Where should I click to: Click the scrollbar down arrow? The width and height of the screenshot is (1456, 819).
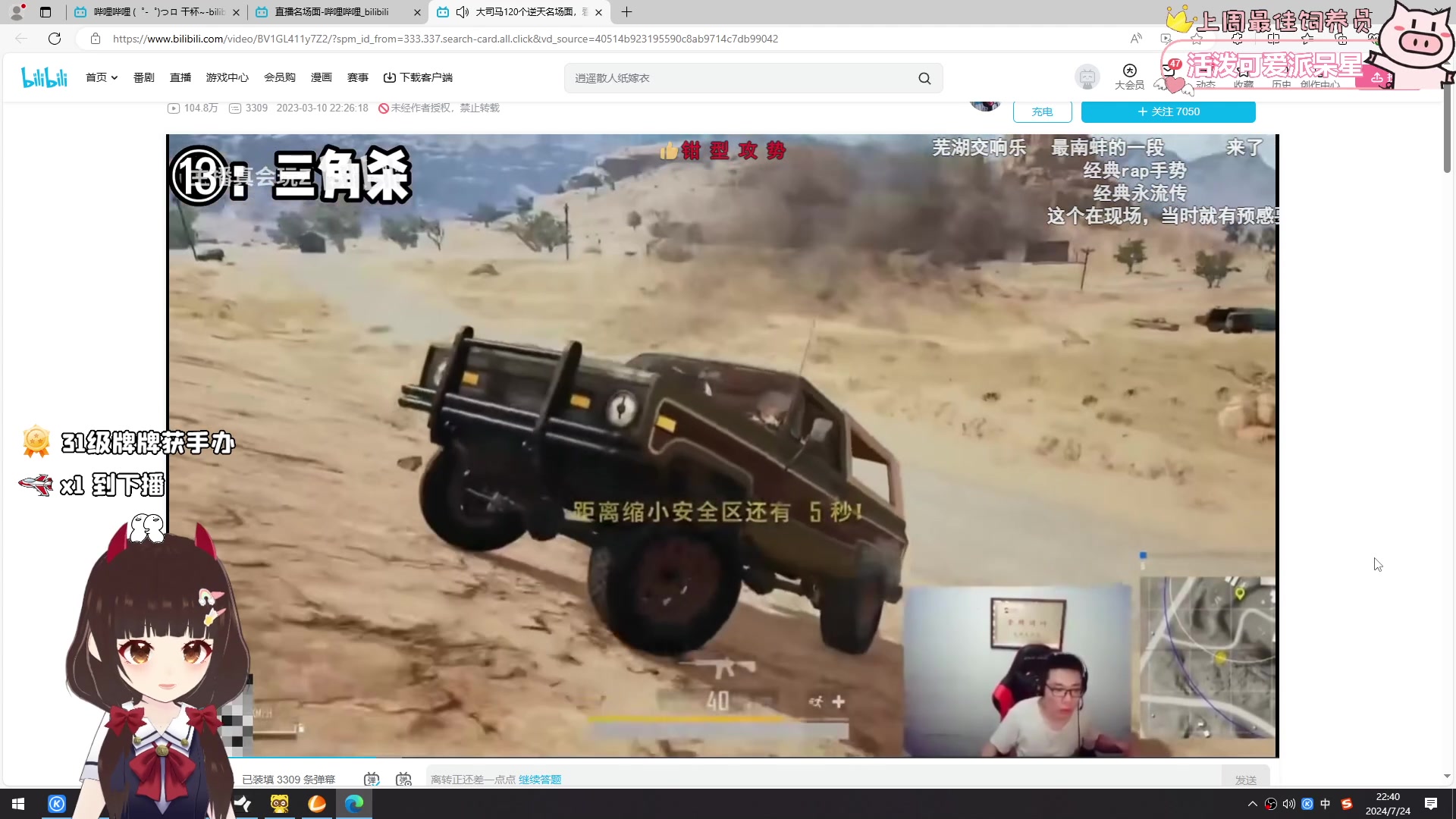[x=1447, y=776]
